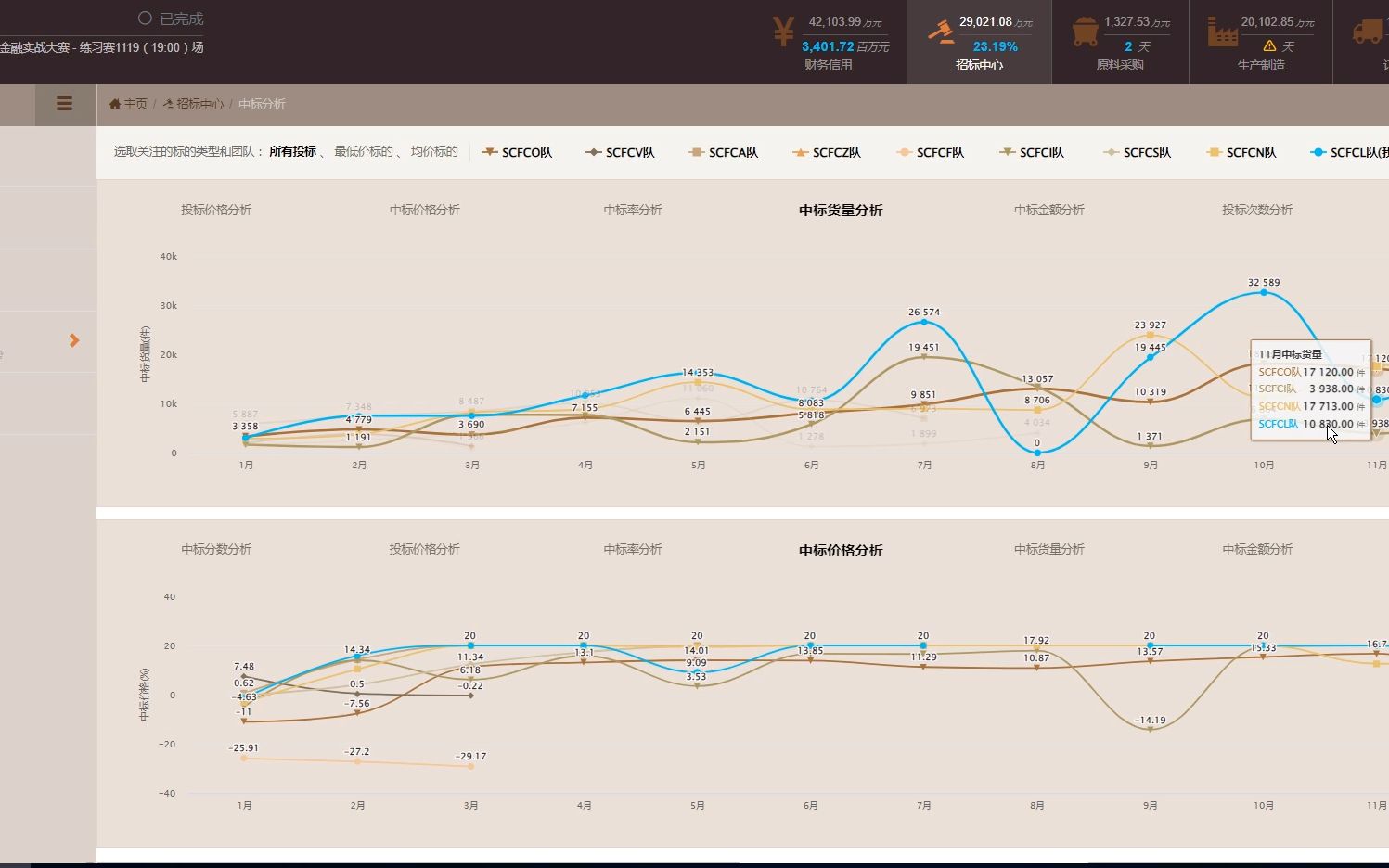Image resolution: width=1389 pixels, height=868 pixels.
Task: Click the 29,021.08 万元 value
Action: click(x=996, y=21)
